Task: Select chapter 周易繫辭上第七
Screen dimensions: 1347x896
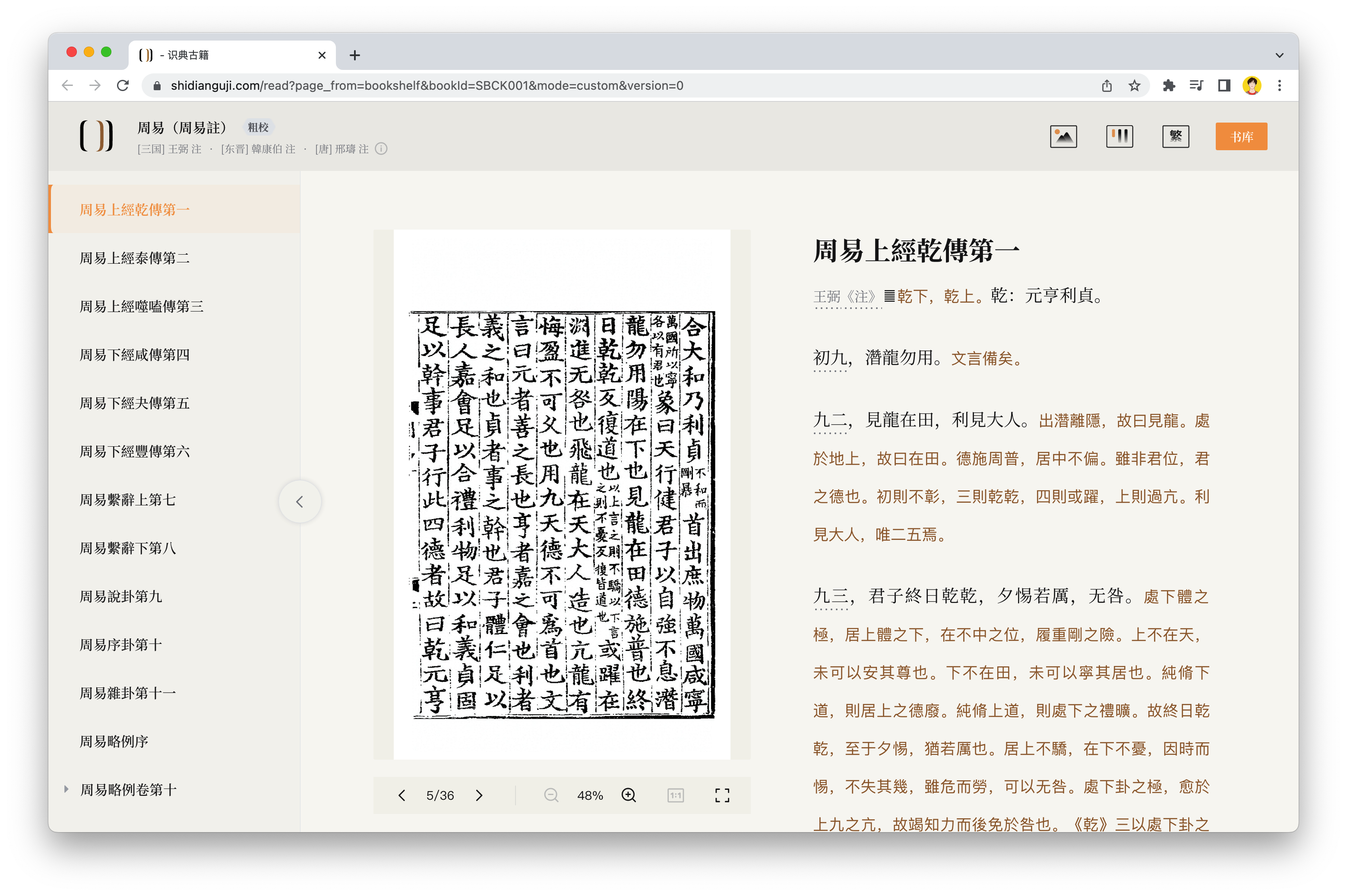Action: [174, 499]
